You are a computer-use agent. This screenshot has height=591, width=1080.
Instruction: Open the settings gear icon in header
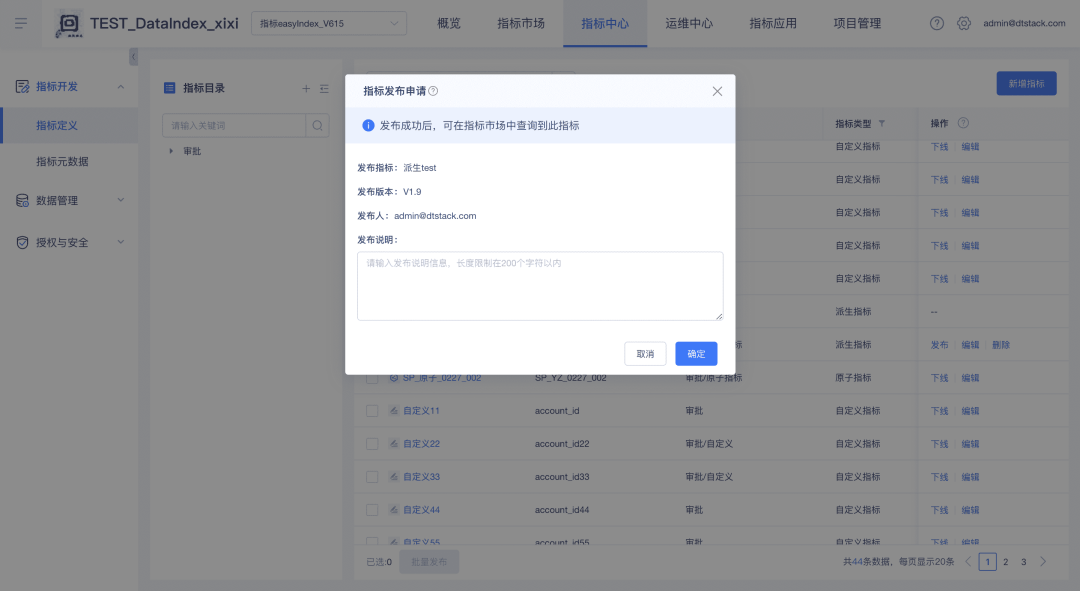pos(964,23)
